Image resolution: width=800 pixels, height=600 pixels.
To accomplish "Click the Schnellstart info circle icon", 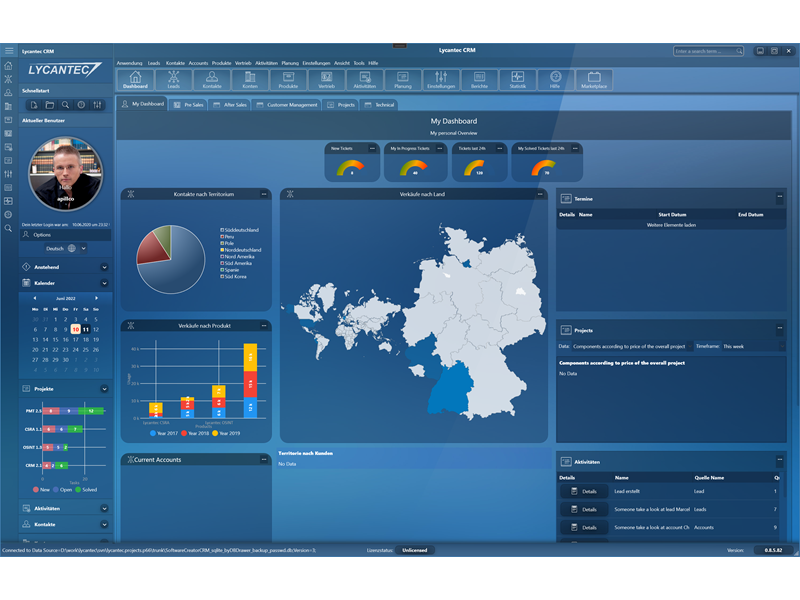I will [x=81, y=105].
